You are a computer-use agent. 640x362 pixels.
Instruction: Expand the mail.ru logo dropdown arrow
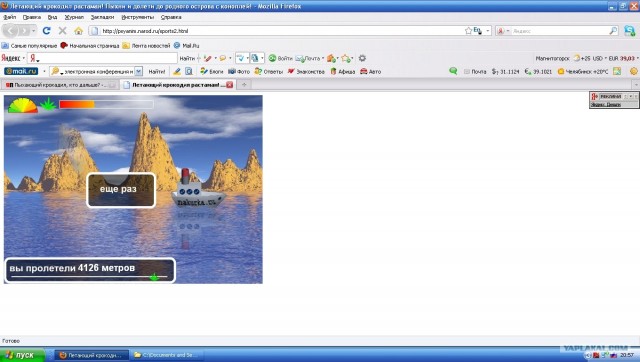coord(44,71)
